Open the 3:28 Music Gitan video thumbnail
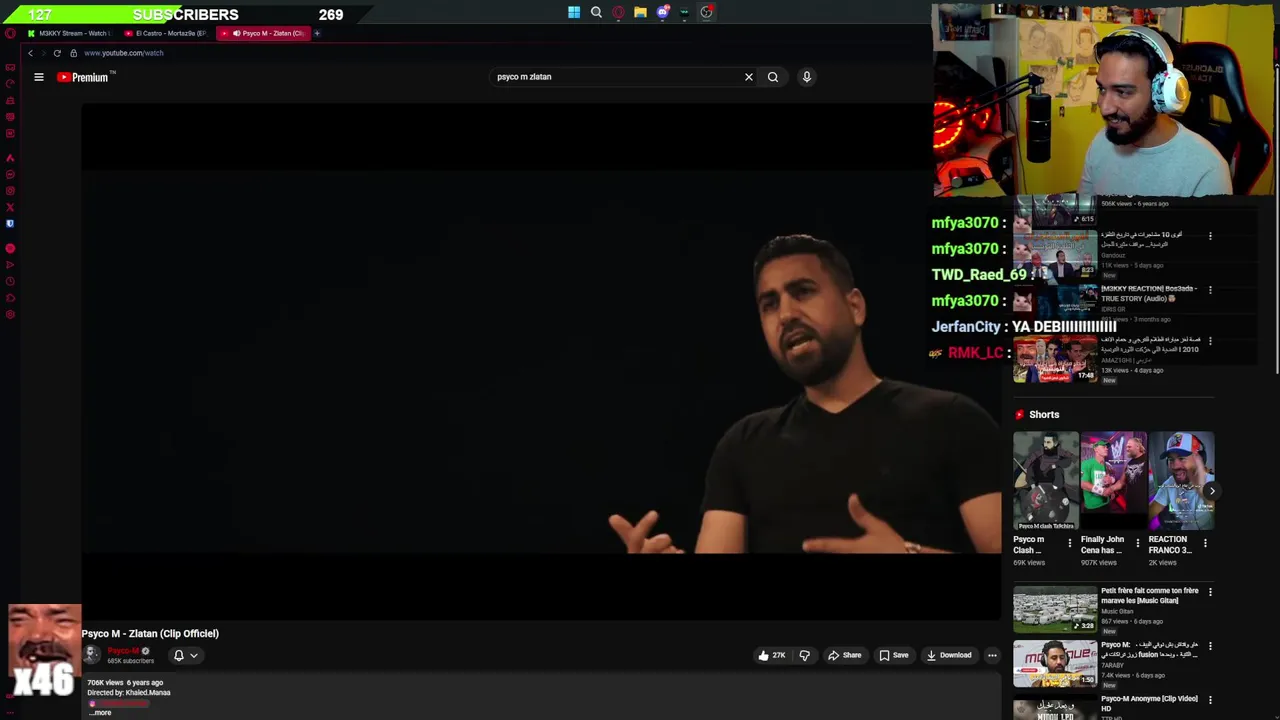Image resolution: width=1280 pixels, height=720 pixels. (x=1055, y=610)
